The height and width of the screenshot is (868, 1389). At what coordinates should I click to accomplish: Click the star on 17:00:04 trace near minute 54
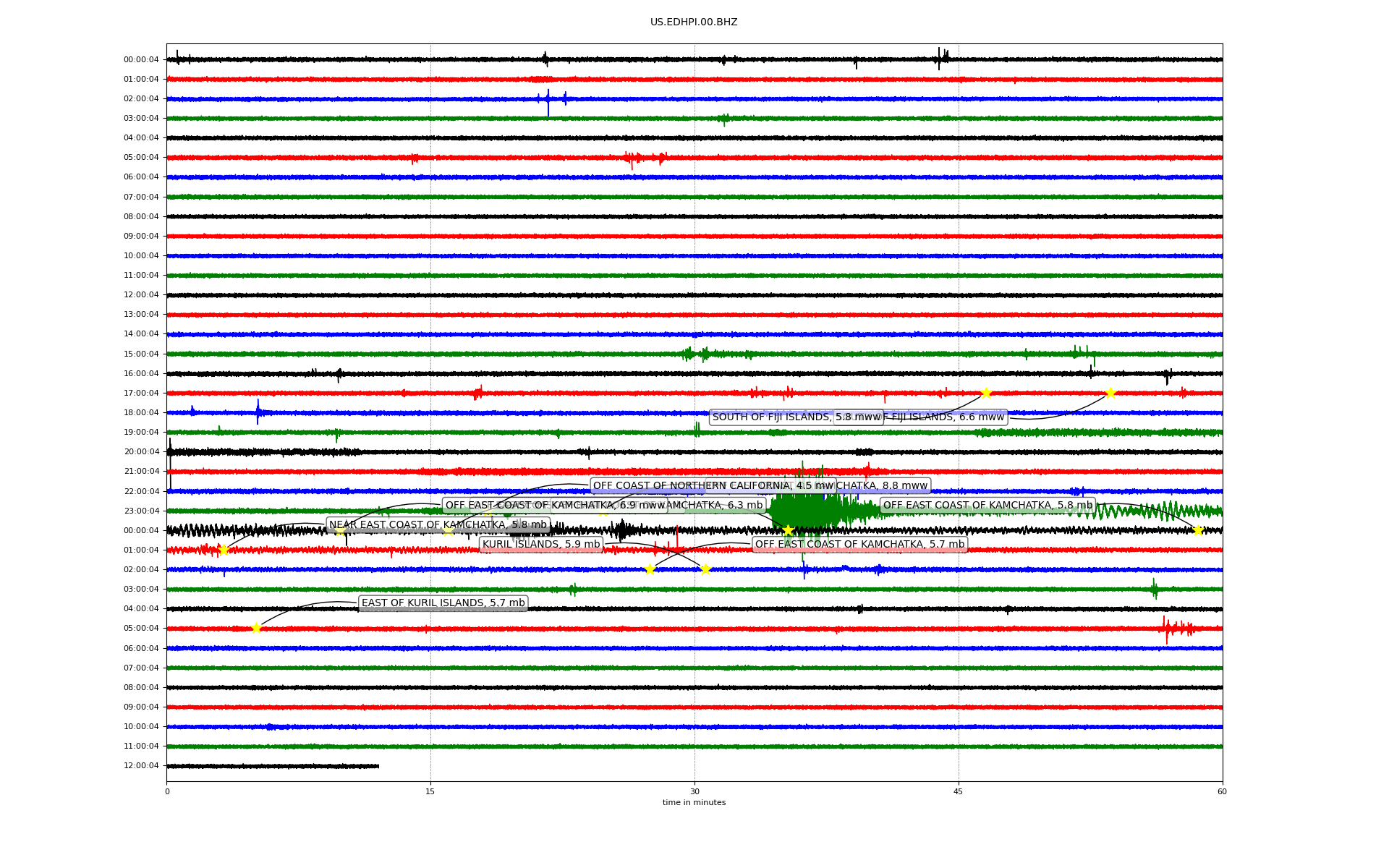pos(1110,393)
